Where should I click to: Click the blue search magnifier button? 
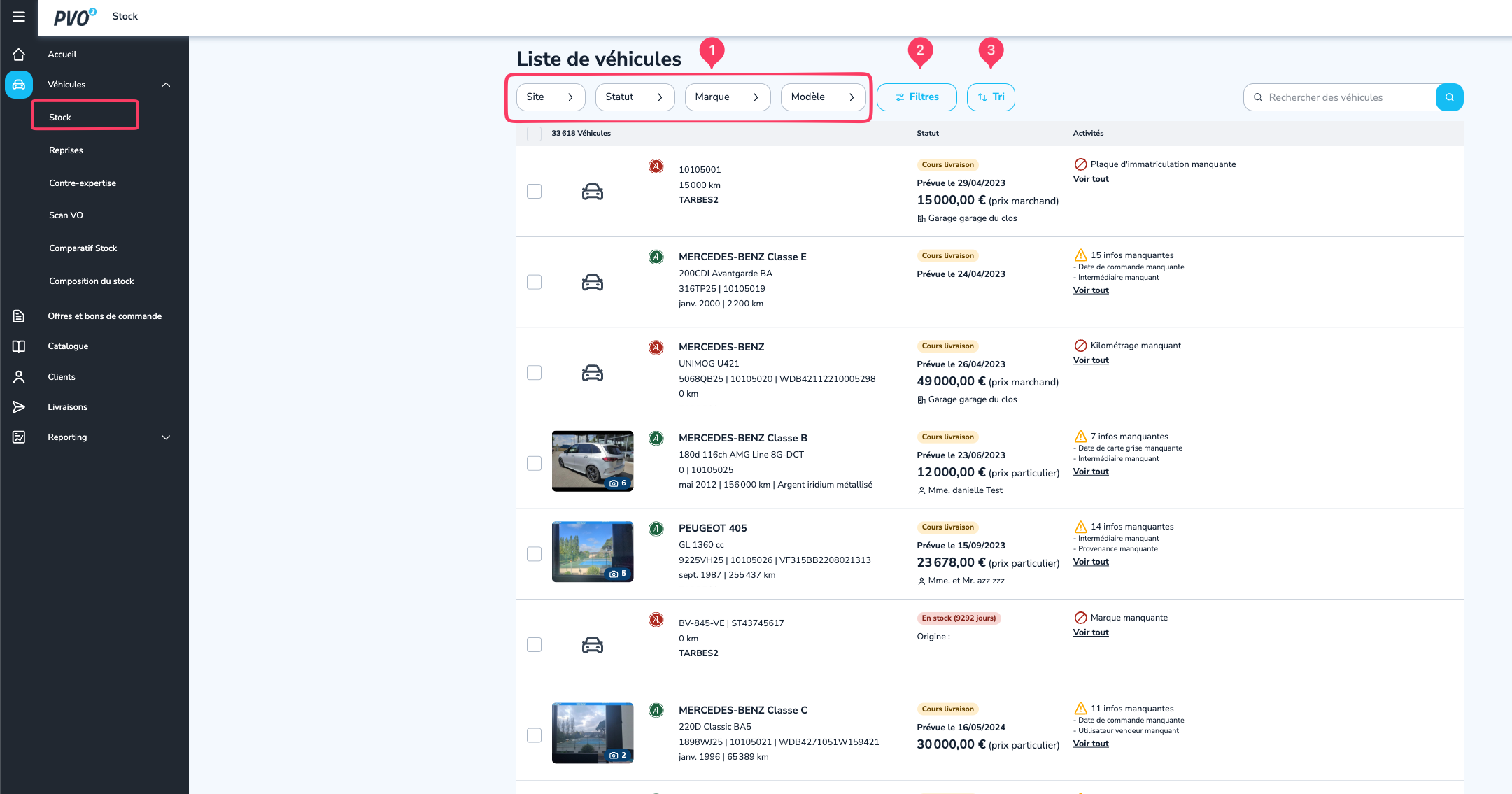click(1449, 97)
